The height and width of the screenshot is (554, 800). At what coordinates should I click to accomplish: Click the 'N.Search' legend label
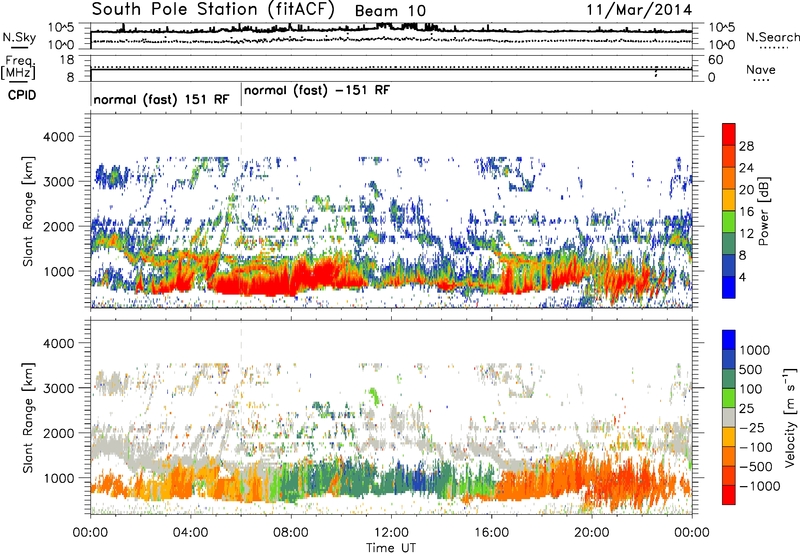772,37
